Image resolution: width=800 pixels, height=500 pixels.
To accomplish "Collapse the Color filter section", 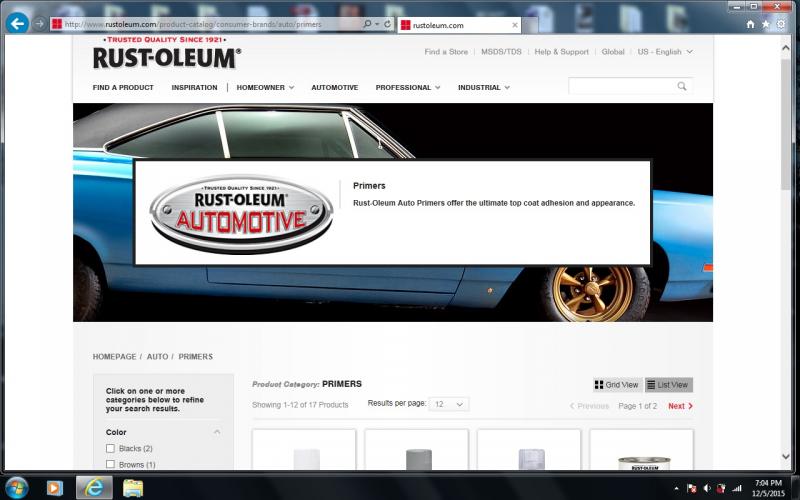I will pos(217,432).
